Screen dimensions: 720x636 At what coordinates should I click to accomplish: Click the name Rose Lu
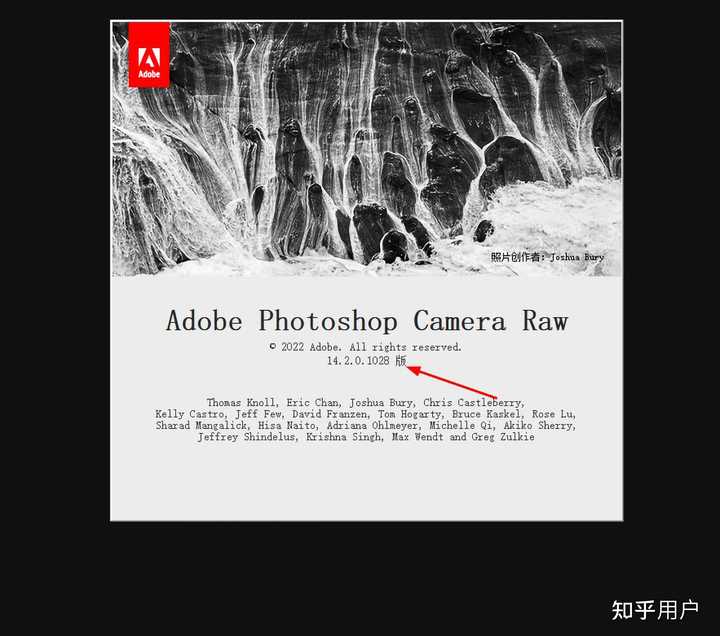point(551,414)
